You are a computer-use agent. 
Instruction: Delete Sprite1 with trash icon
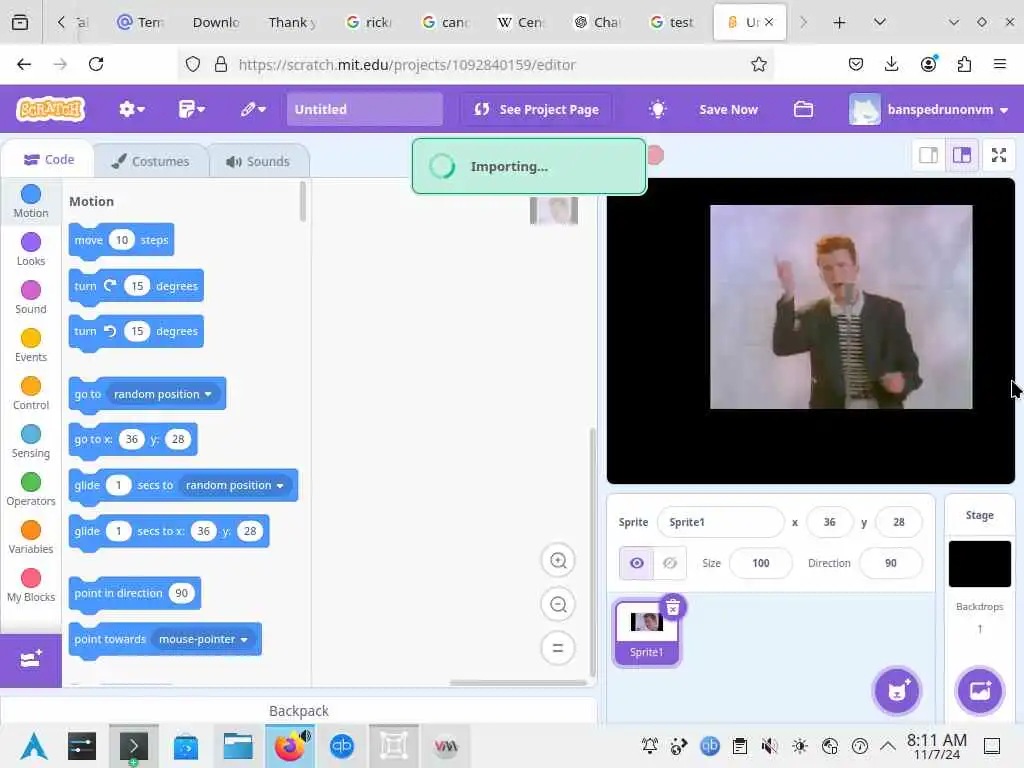click(673, 607)
